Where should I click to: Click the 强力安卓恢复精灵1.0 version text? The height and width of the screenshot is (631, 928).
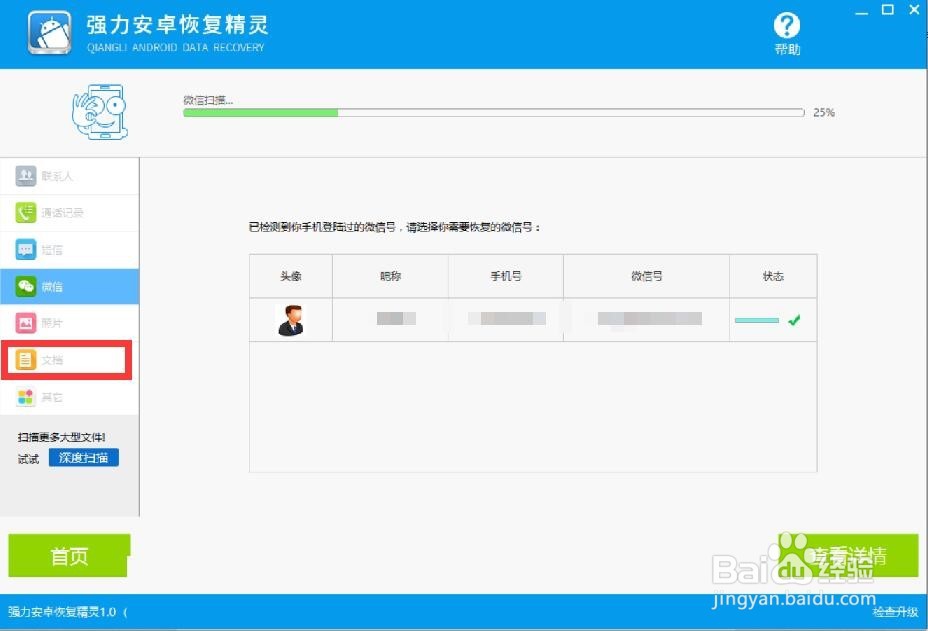coord(62,612)
